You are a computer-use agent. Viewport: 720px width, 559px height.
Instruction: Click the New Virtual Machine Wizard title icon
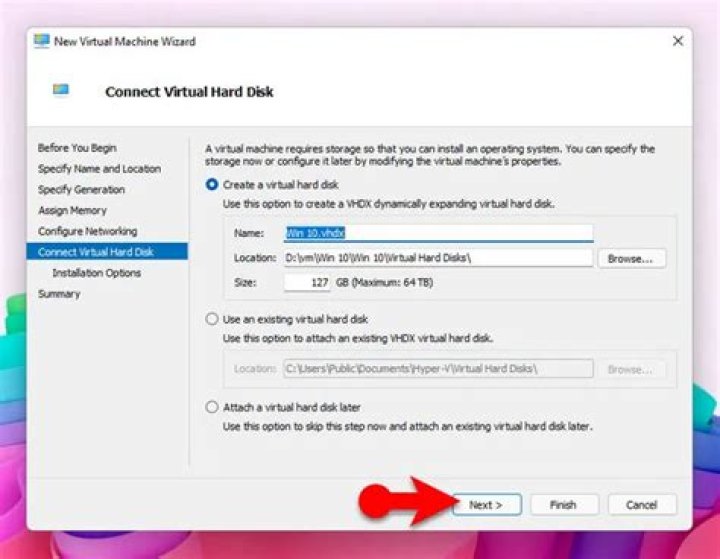(x=41, y=41)
